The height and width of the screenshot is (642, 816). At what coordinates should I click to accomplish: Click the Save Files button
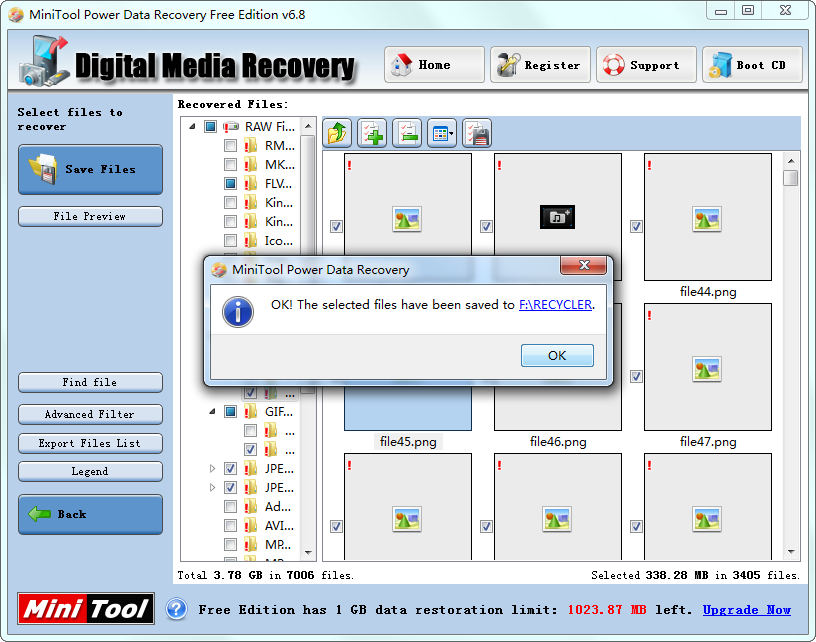click(x=91, y=170)
